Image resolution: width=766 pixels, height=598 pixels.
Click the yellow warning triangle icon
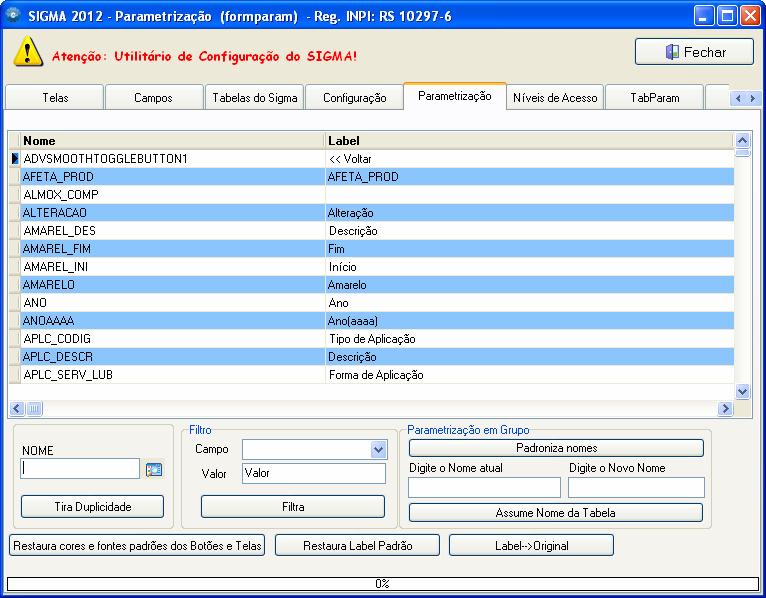pos(28,51)
